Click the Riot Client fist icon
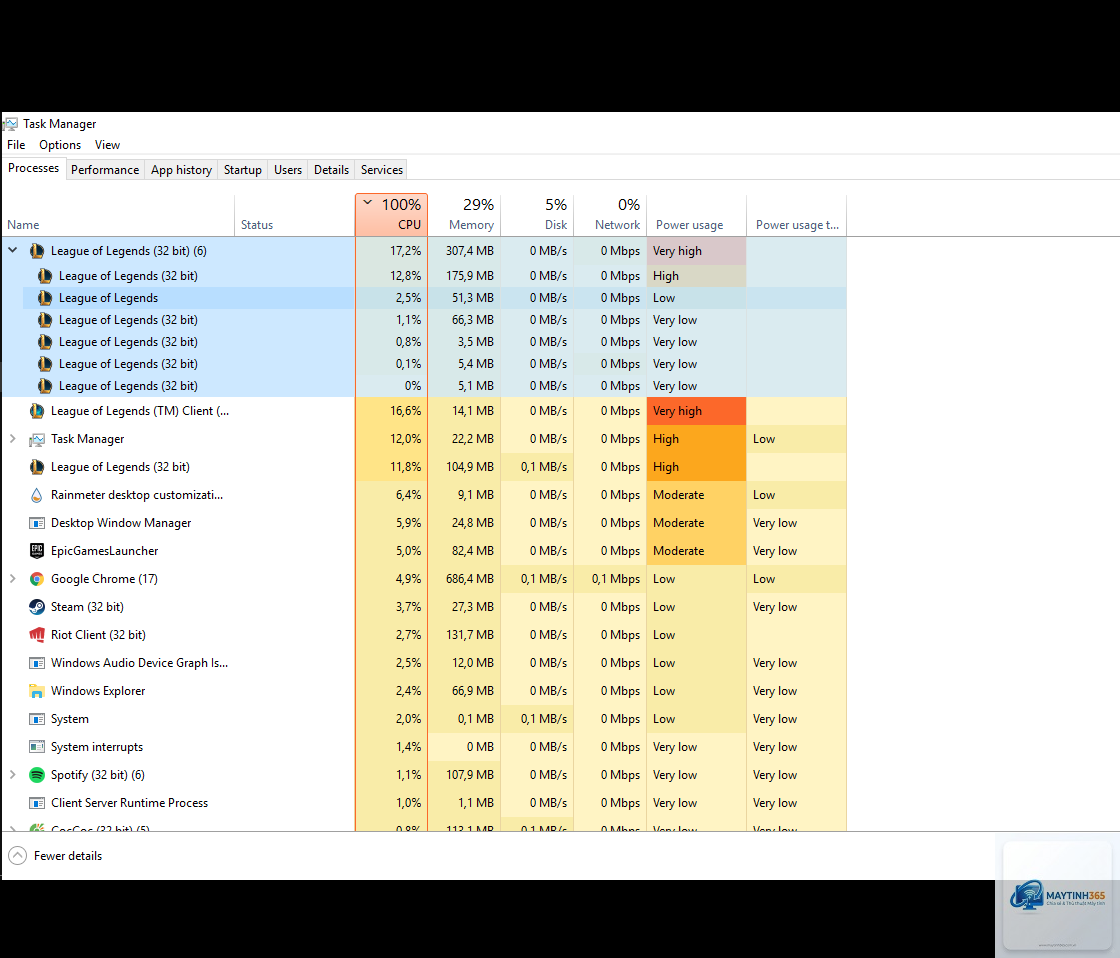1120x958 pixels. coord(37,634)
